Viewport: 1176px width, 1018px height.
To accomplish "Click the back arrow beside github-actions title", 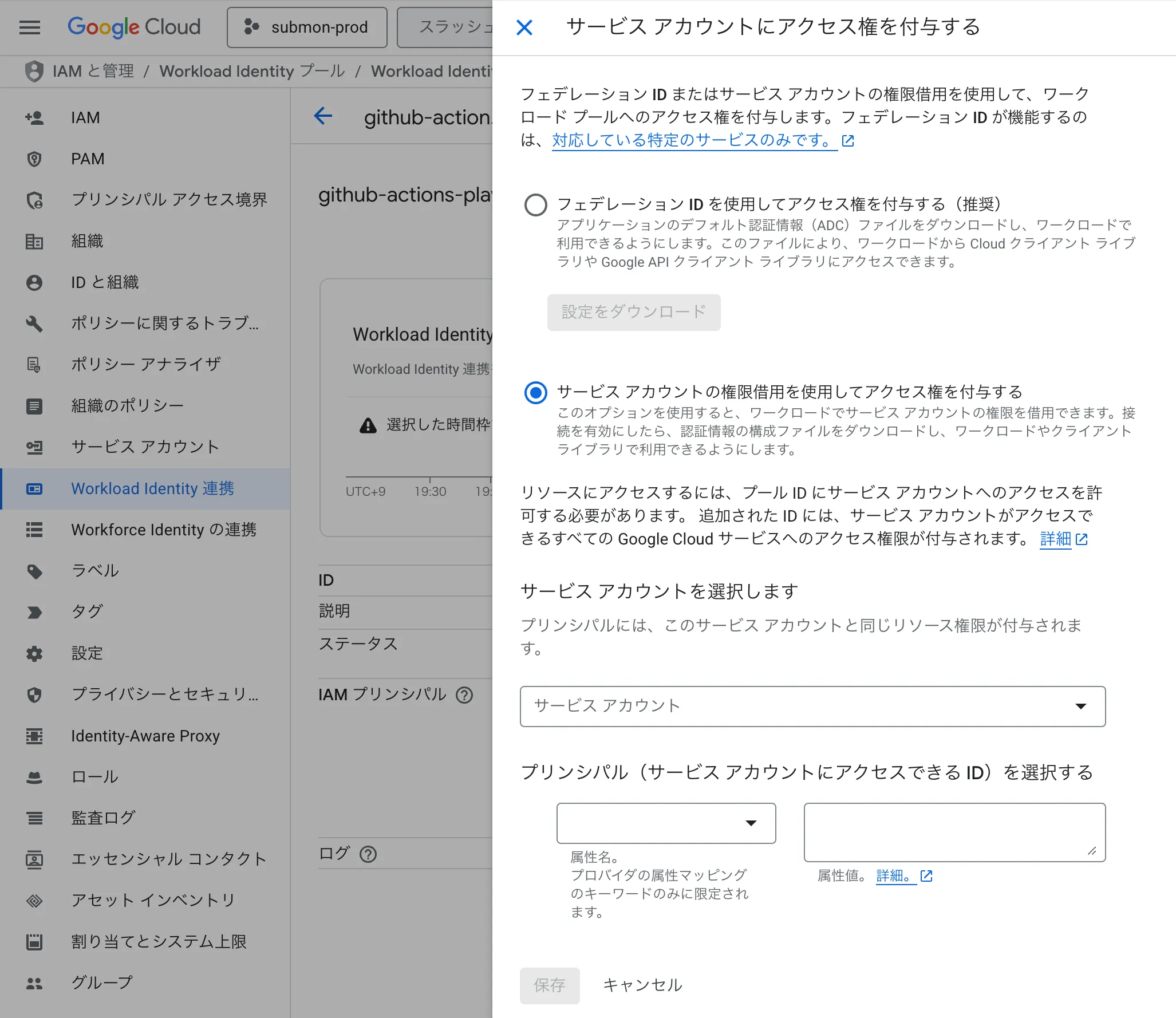I will (323, 116).
